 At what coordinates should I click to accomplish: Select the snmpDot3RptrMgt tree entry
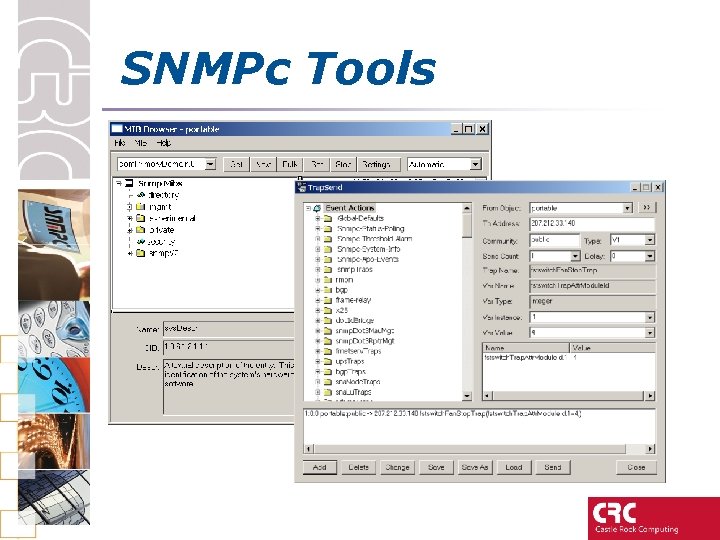(x=365, y=341)
